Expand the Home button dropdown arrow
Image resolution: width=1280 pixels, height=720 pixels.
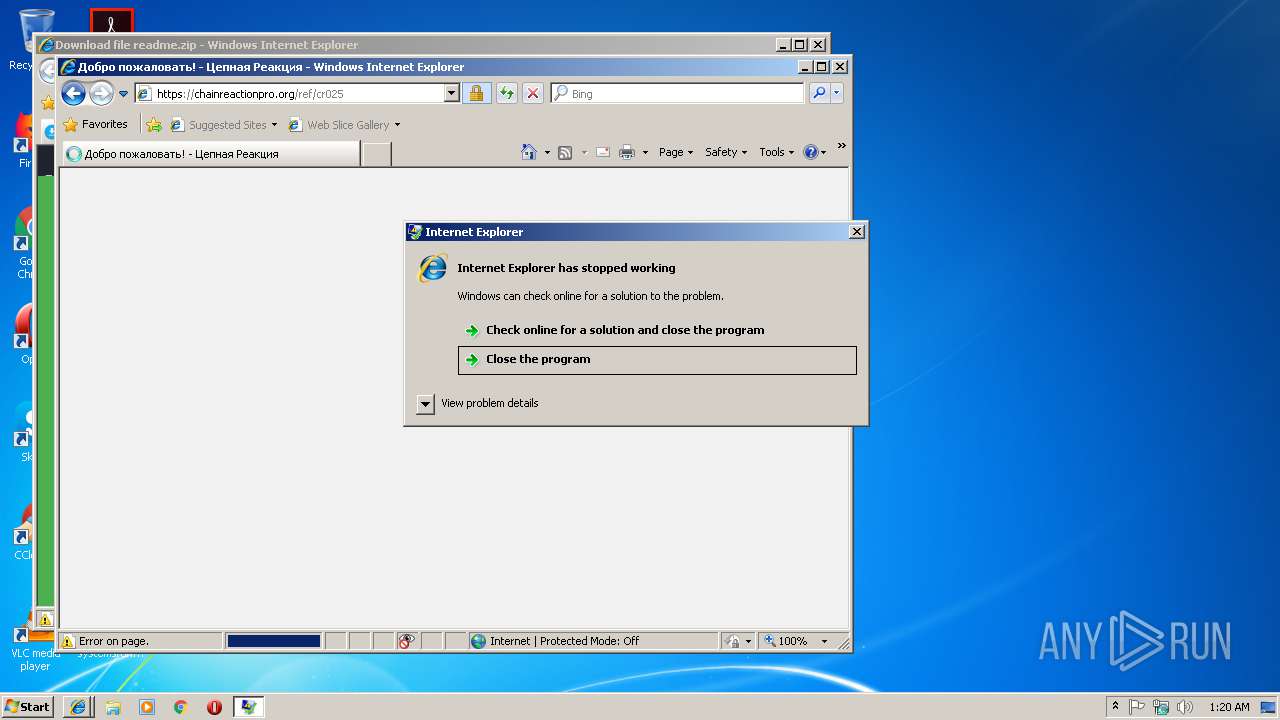[547, 153]
